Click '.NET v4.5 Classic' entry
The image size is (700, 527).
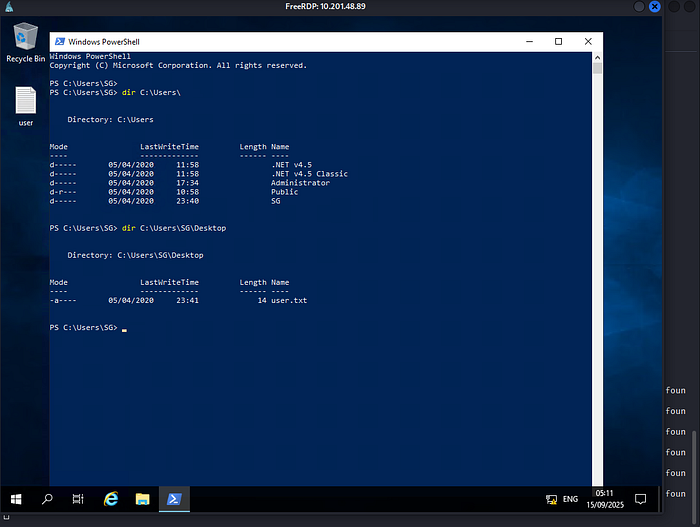pos(309,174)
